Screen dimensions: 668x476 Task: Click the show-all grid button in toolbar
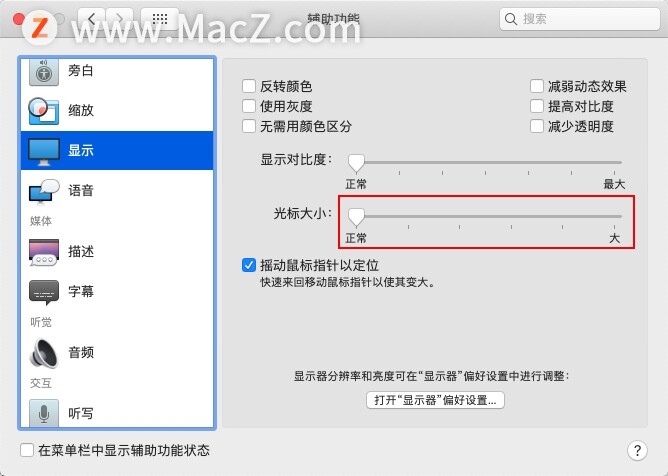160,18
